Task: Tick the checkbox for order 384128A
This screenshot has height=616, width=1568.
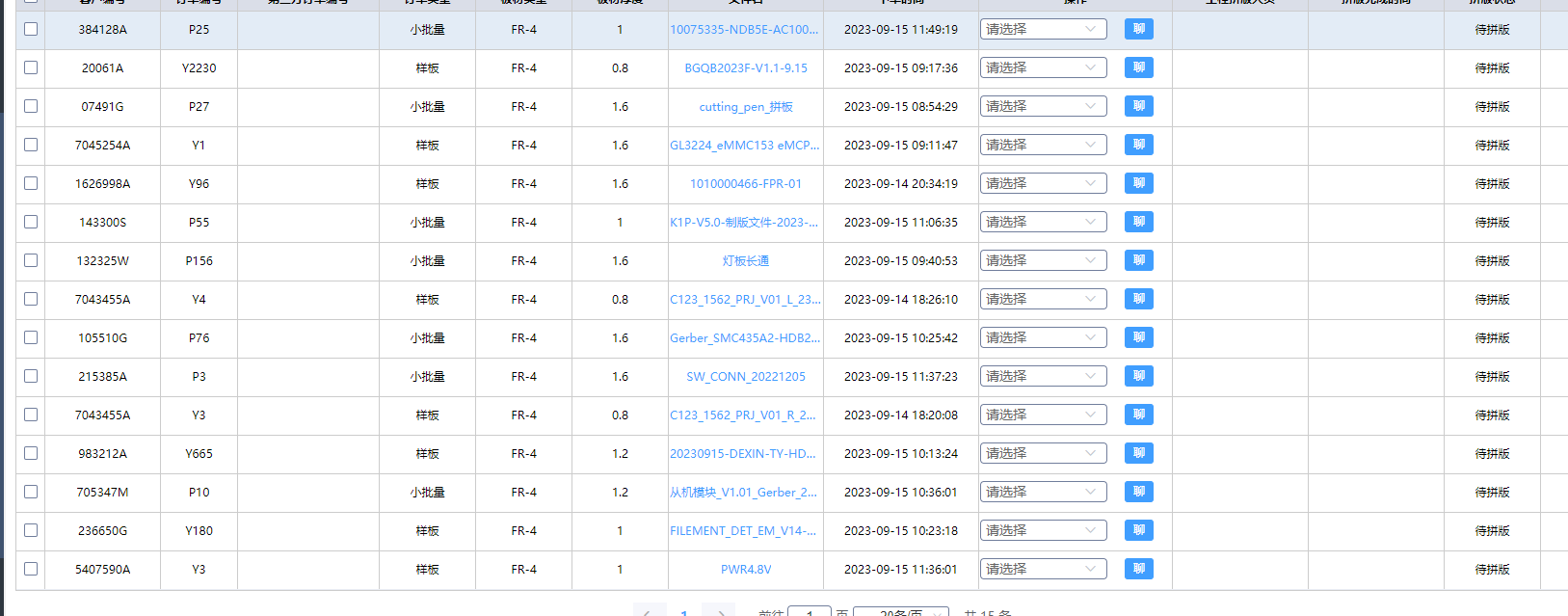Action: pyautogui.click(x=31, y=29)
